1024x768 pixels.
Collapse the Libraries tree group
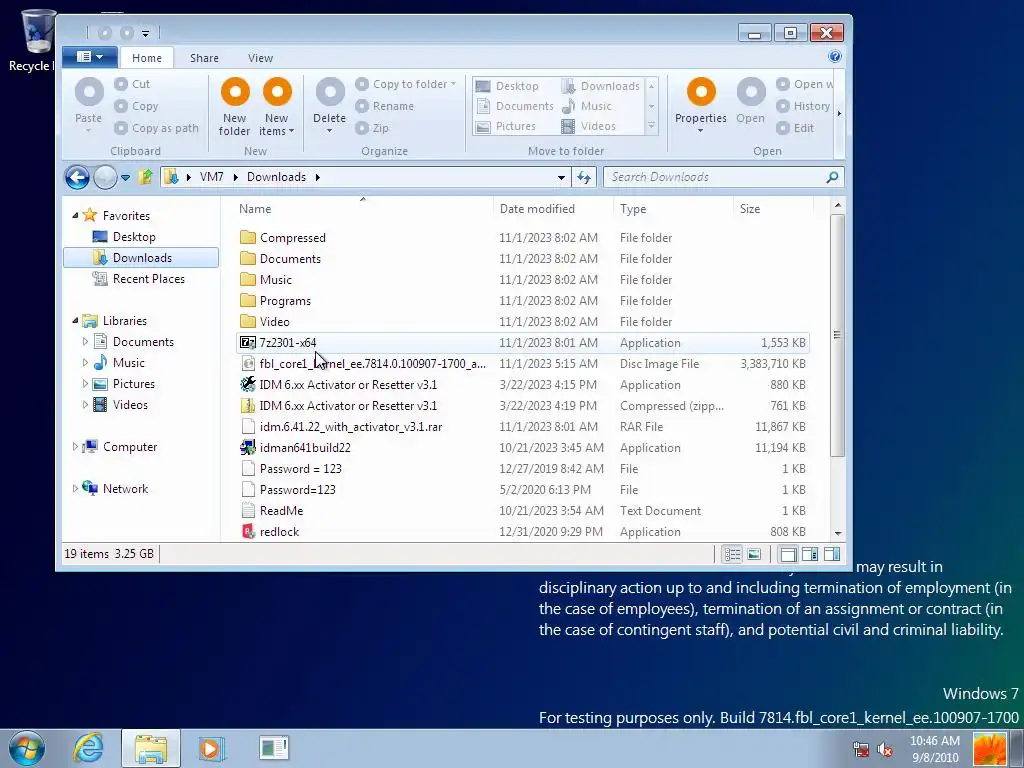pyautogui.click(x=75, y=320)
